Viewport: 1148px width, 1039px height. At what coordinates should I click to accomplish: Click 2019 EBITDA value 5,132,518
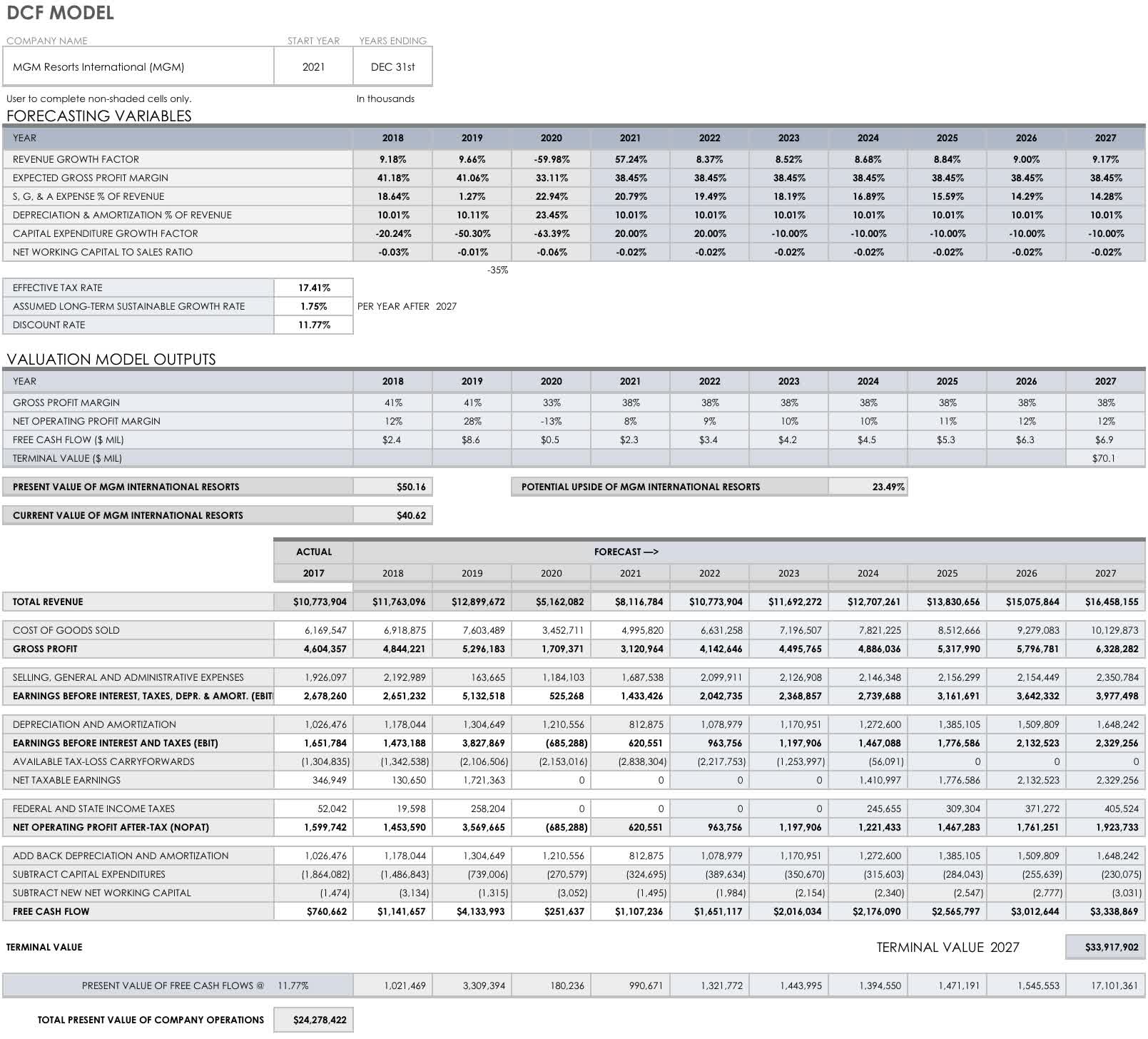pos(472,696)
